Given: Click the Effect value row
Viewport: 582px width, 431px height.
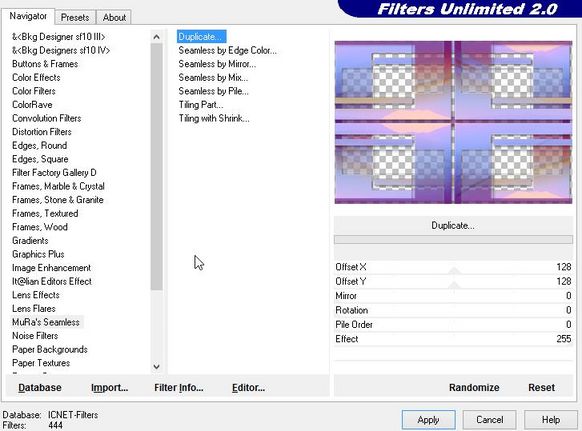Looking at the screenshot, I should pos(453,339).
